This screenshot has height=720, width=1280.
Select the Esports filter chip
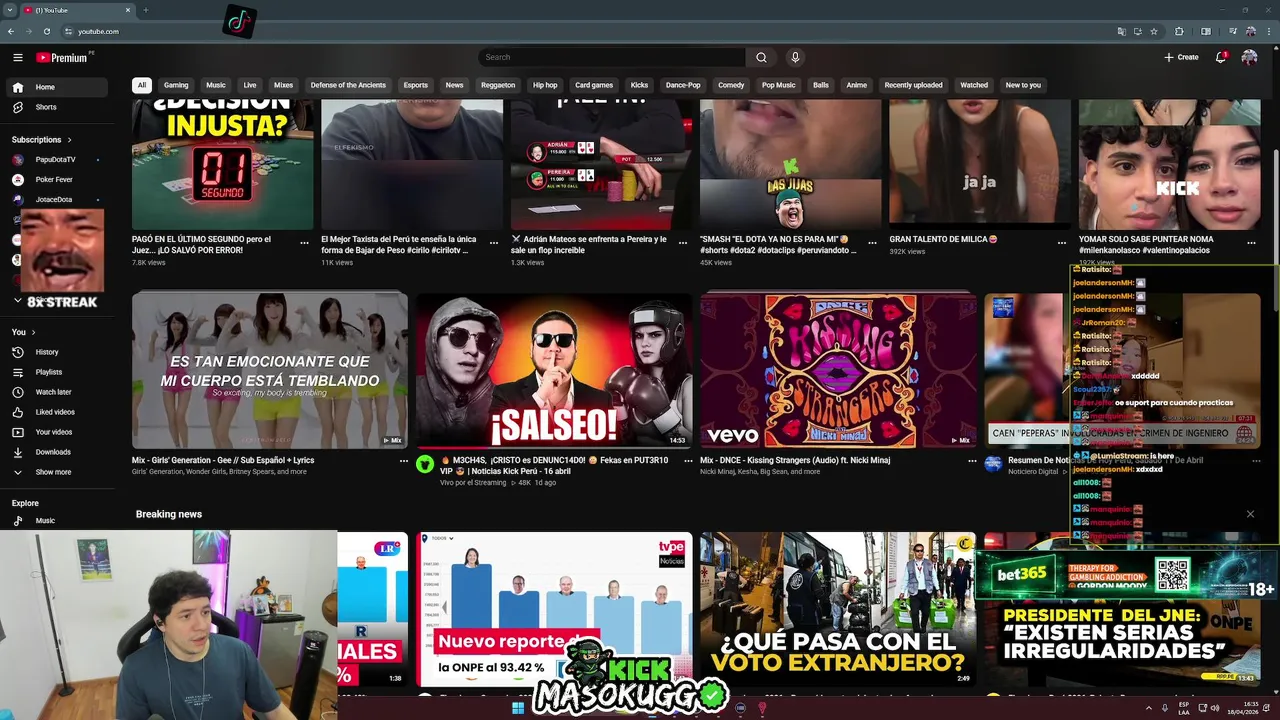[416, 85]
